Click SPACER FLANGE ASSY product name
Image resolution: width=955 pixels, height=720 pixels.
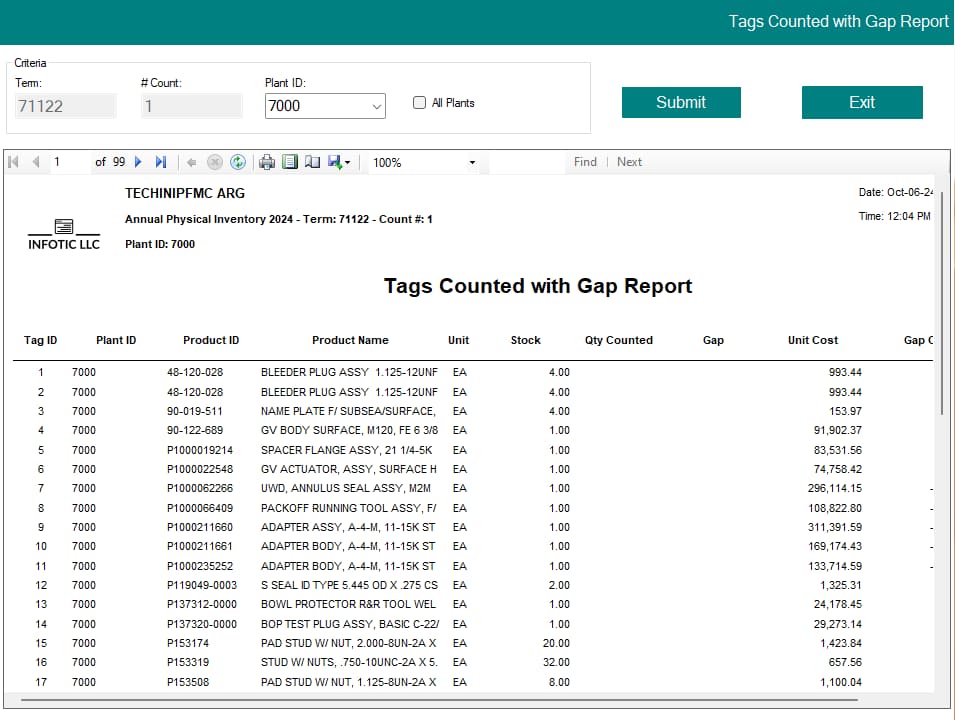(x=347, y=450)
